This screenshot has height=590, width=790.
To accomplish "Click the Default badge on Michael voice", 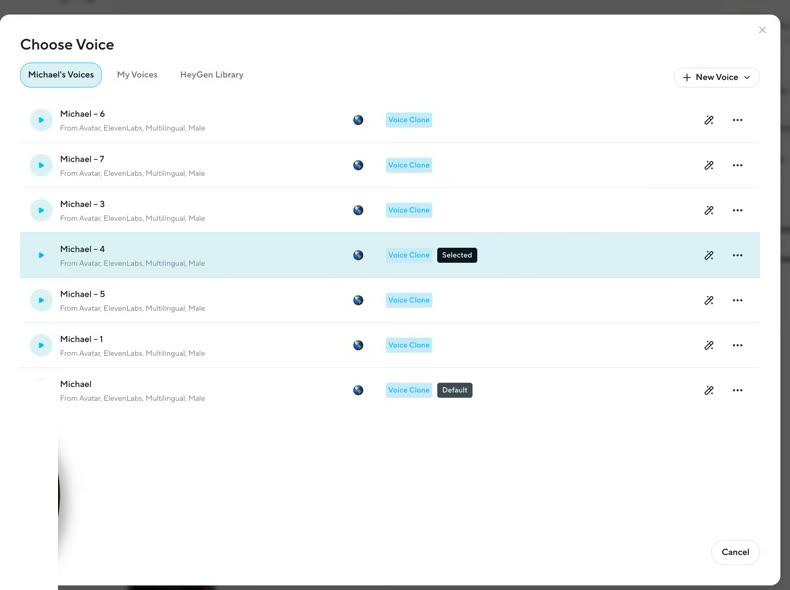I will point(454,390).
